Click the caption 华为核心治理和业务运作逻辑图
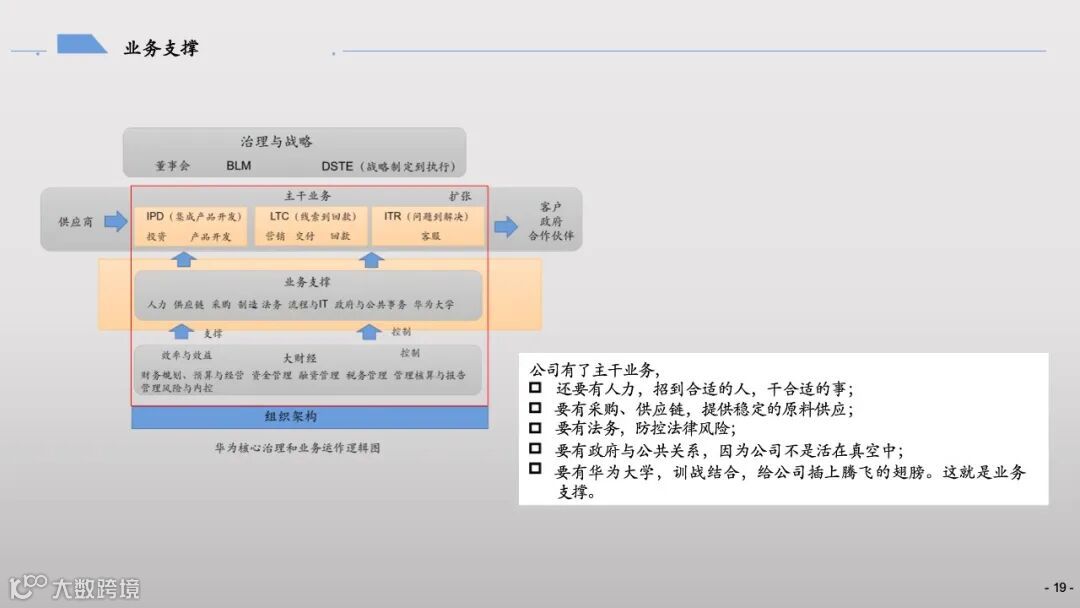Screen dimensions: 1080x608 298,448
